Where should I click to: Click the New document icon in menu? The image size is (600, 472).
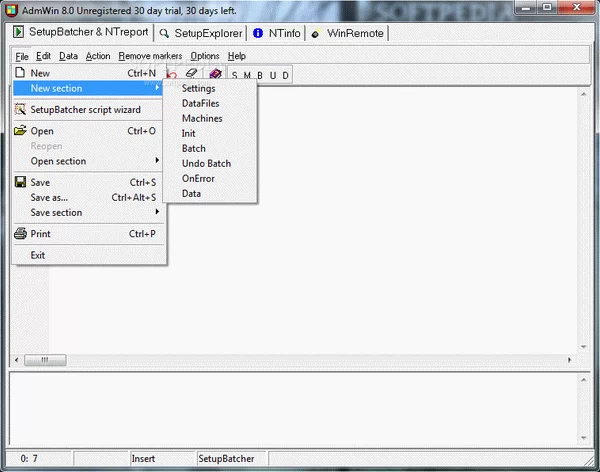pyautogui.click(x=20, y=73)
